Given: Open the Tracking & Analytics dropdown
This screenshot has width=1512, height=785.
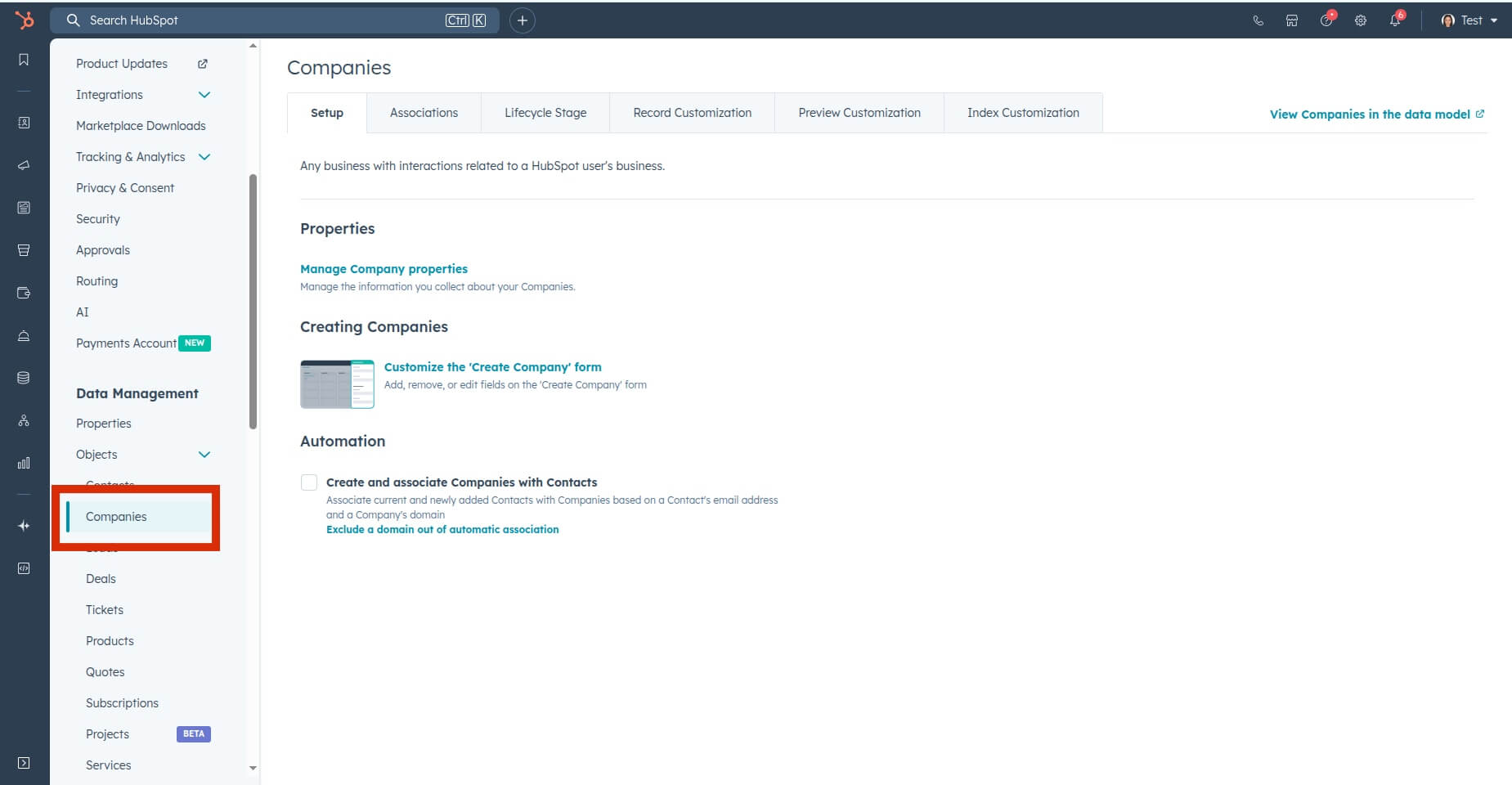Looking at the screenshot, I should pyautogui.click(x=204, y=156).
